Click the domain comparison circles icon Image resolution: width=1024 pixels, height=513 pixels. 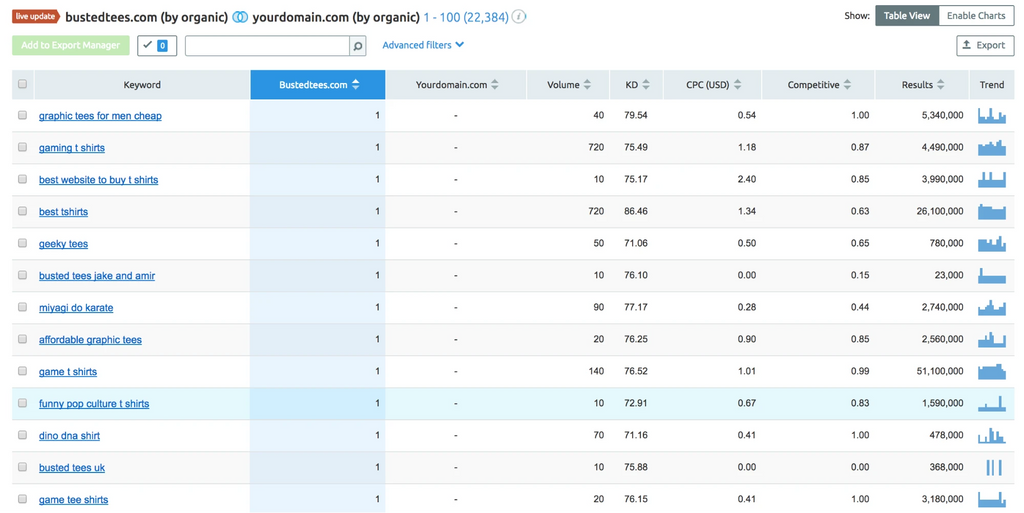click(x=240, y=17)
